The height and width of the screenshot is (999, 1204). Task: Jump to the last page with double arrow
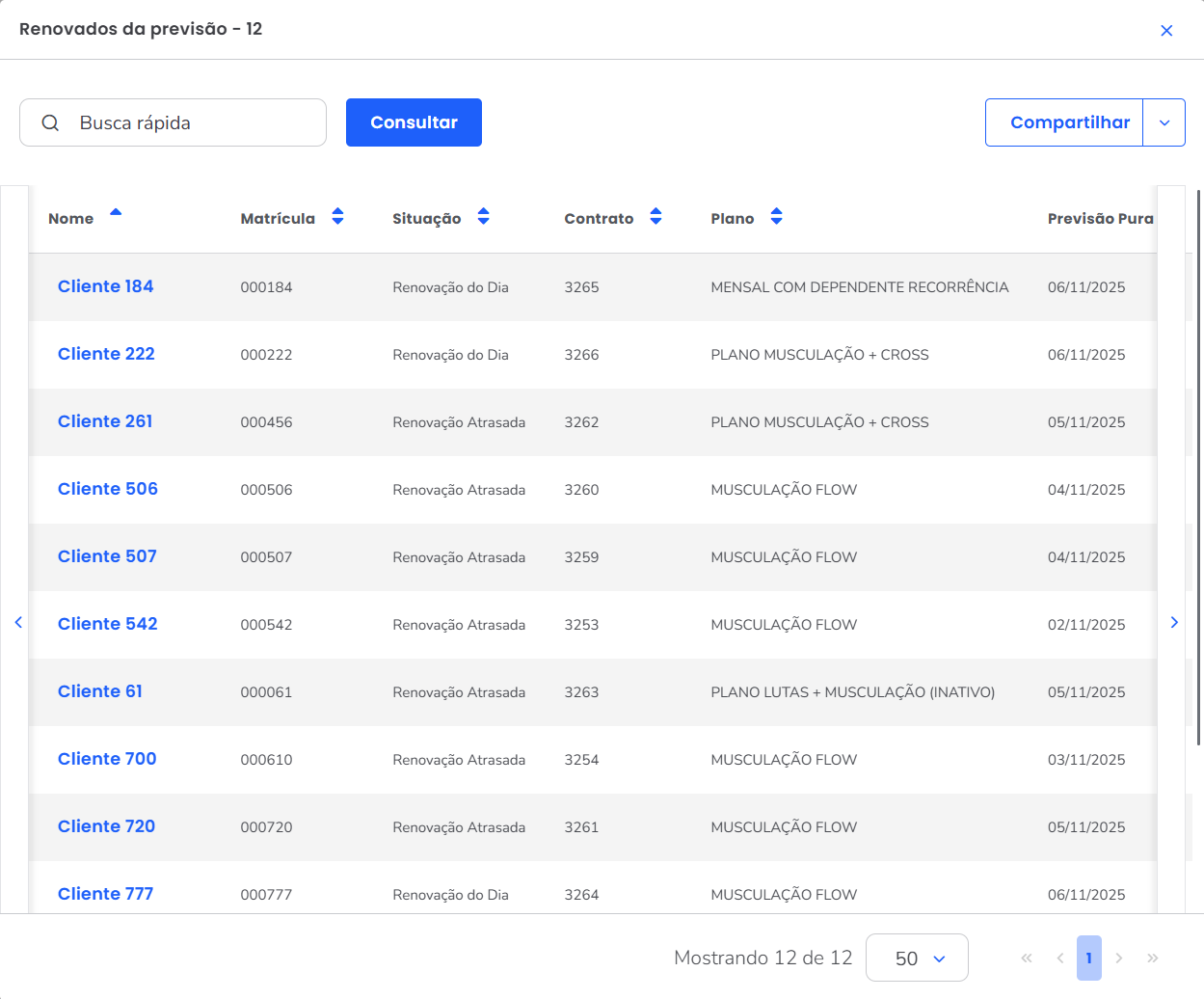coord(1152,958)
